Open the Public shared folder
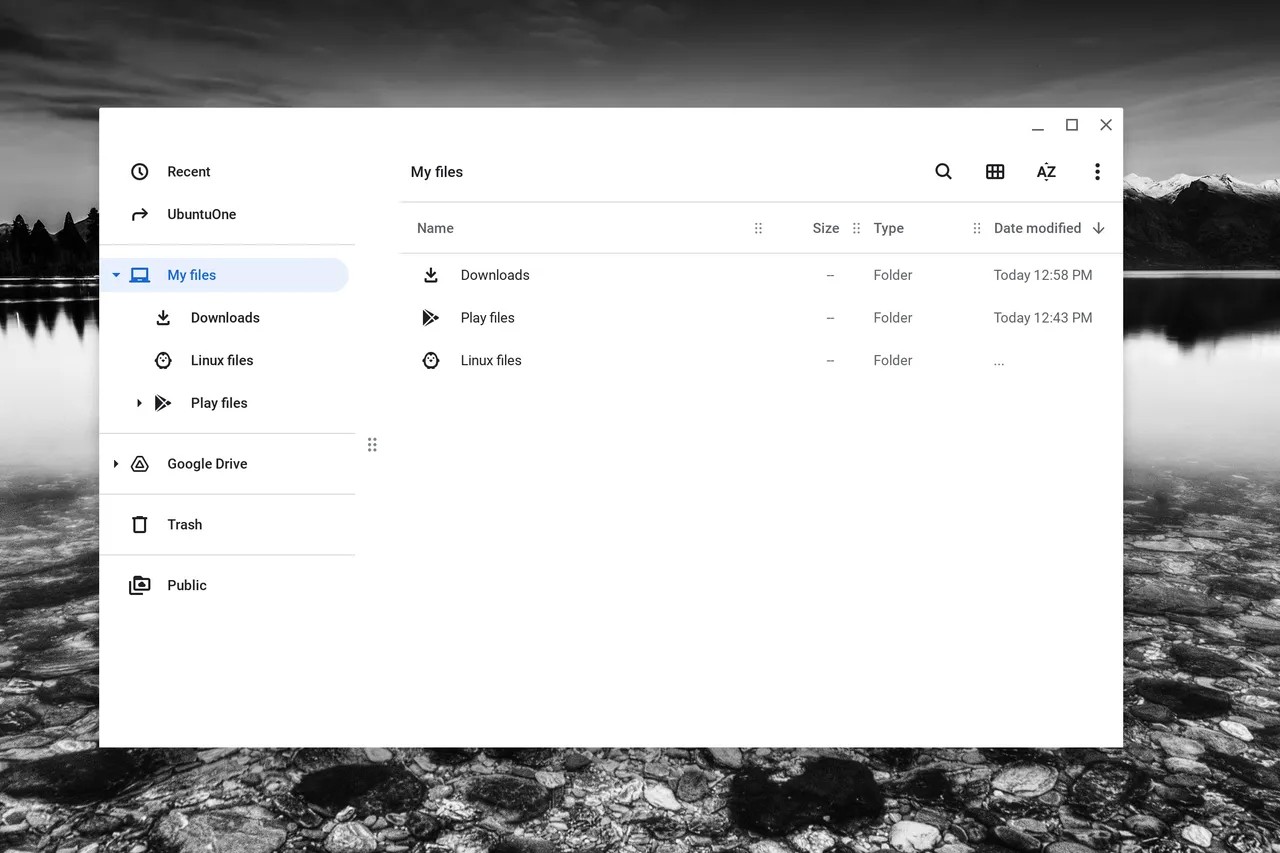This screenshot has width=1280, height=853. (186, 586)
